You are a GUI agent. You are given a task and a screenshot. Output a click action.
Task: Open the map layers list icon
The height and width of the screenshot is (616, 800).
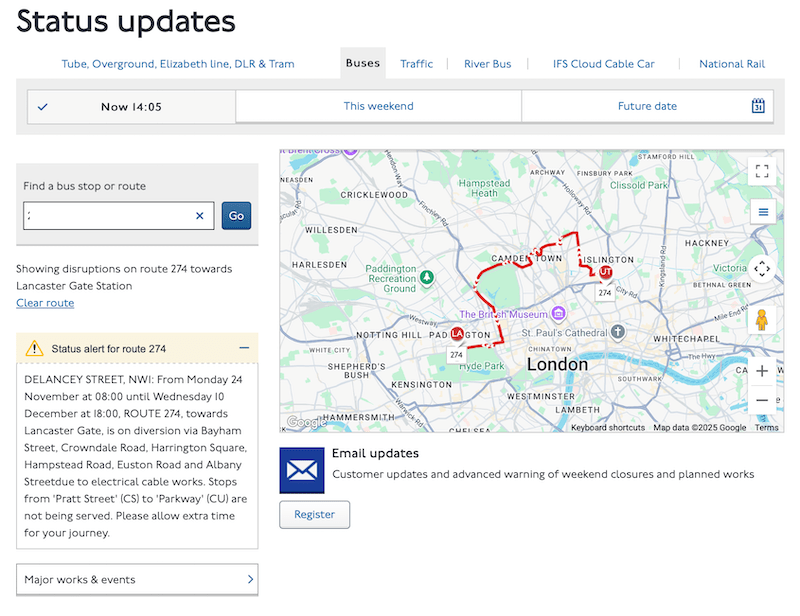[762, 212]
